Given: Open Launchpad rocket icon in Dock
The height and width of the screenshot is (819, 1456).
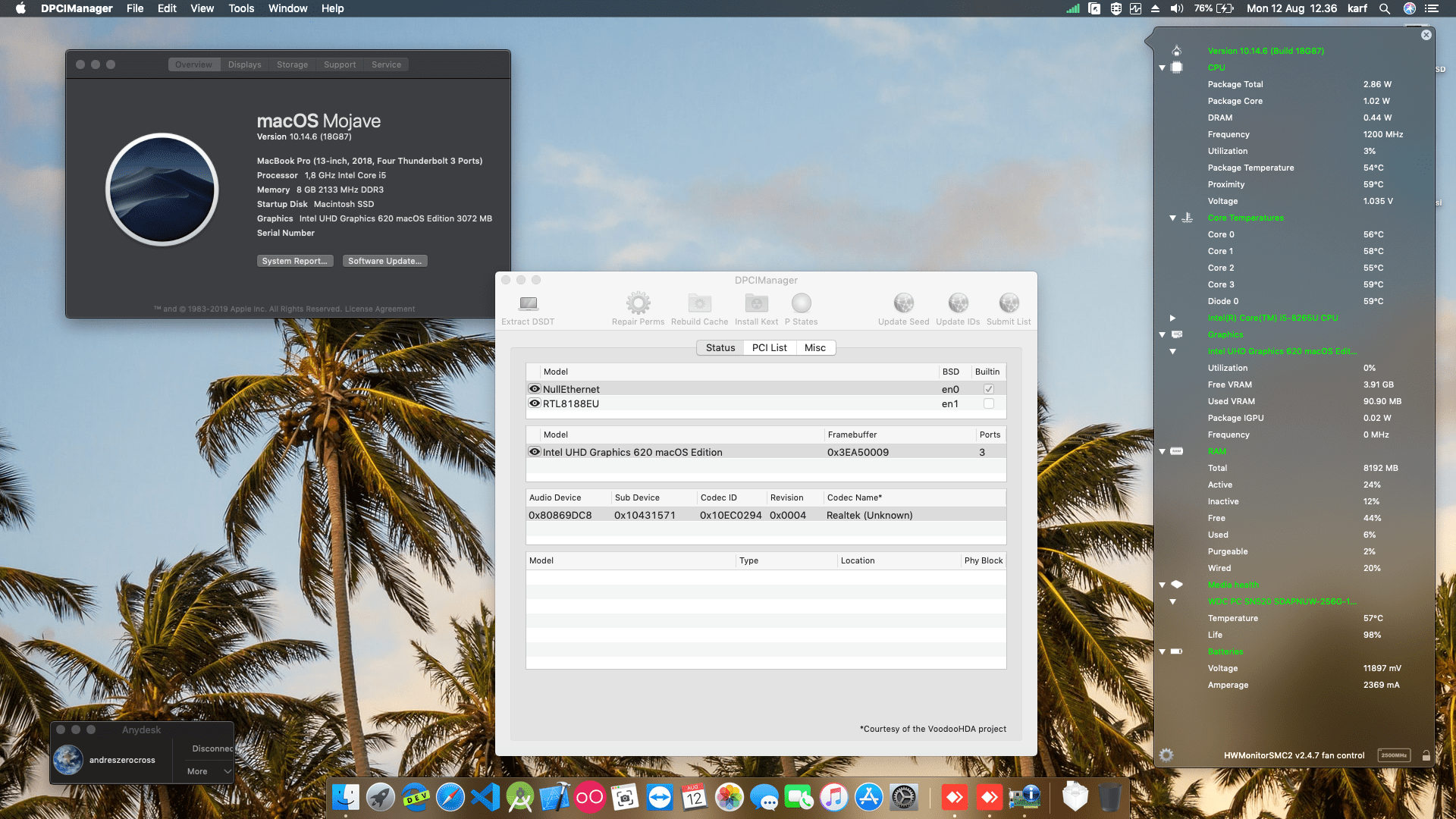Looking at the screenshot, I should point(381,797).
